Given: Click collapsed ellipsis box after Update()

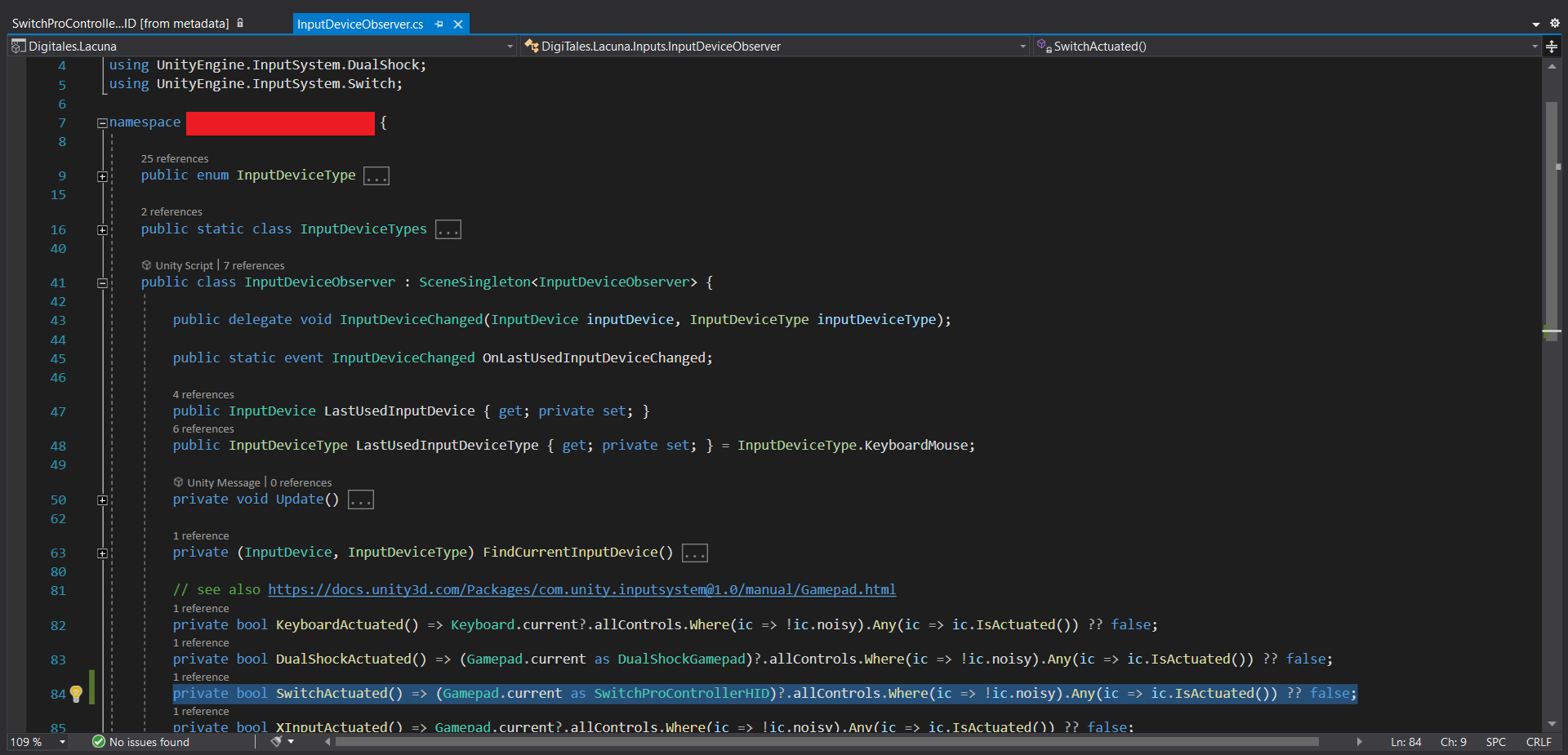Looking at the screenshot, I should (360, 500).
